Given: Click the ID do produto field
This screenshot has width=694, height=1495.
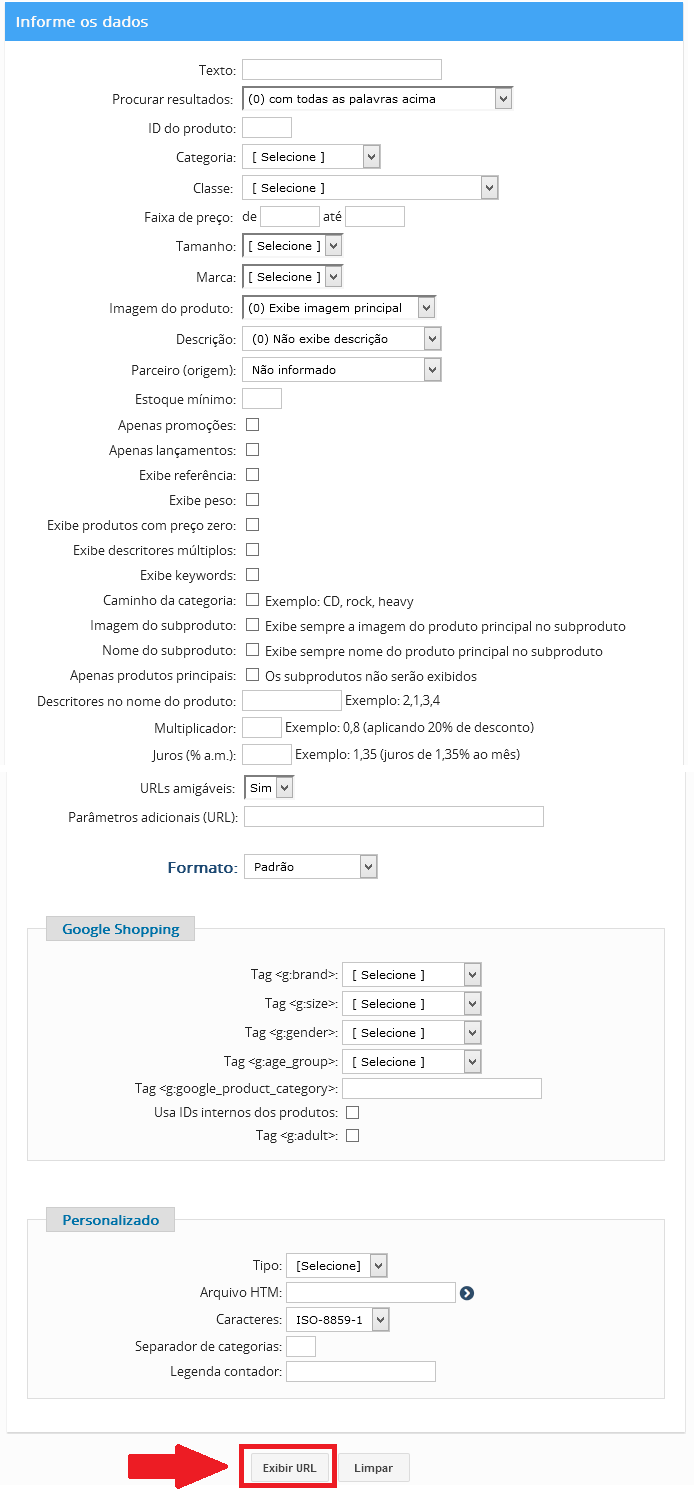Looking at the screenshot, I should (267, 127).
